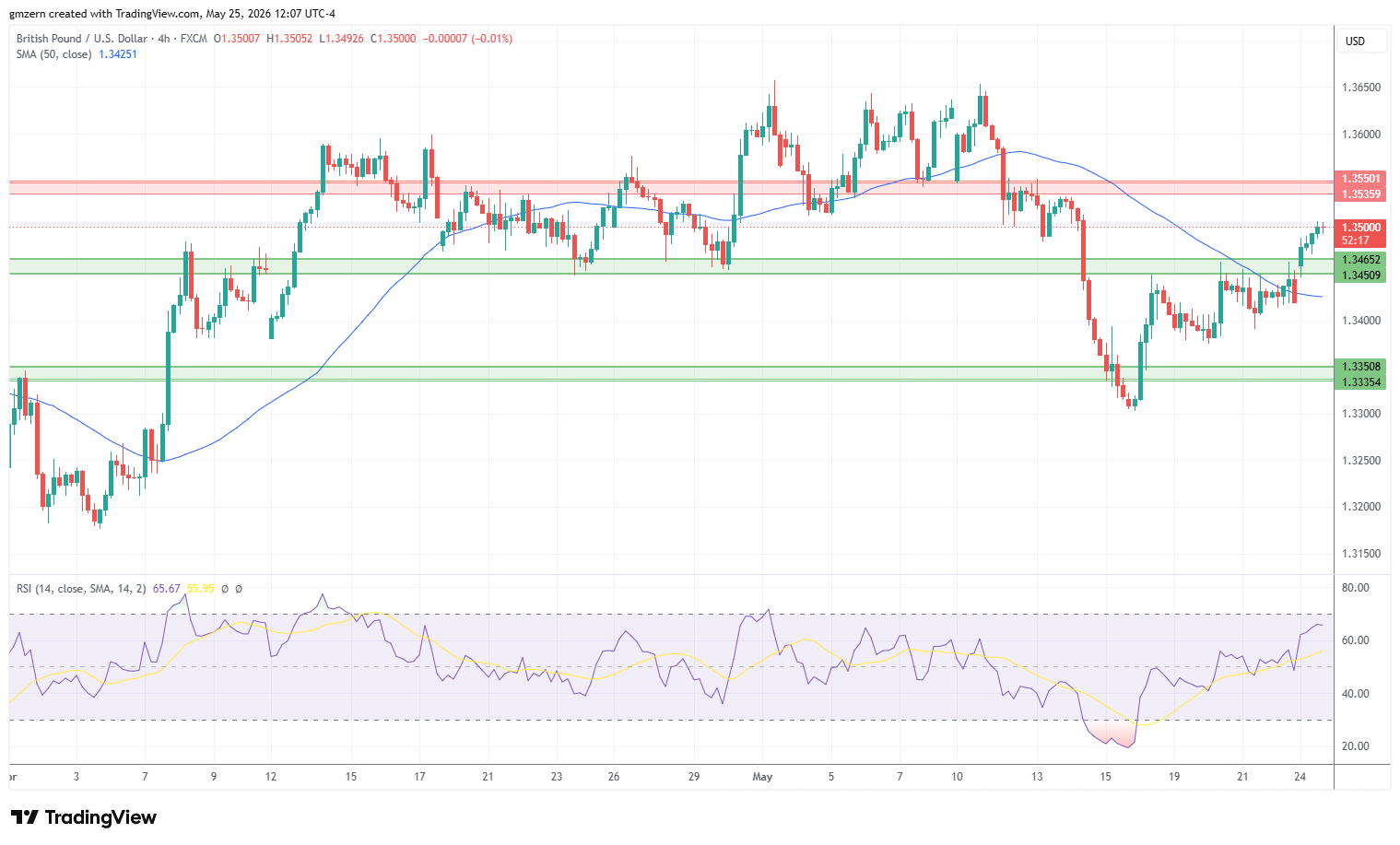Click the SMA (50, close) indicator label
This screenshot has width=1400, height=845.
53,54
